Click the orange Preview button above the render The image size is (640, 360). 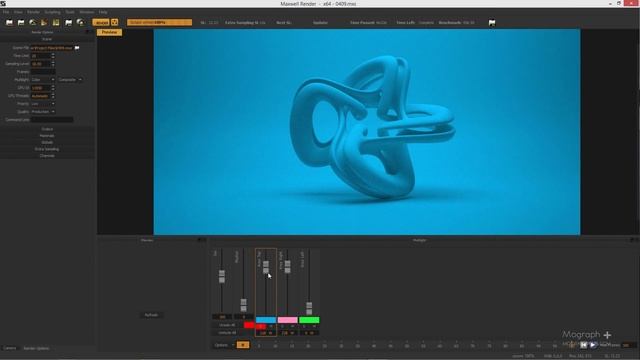coord(109,32)
